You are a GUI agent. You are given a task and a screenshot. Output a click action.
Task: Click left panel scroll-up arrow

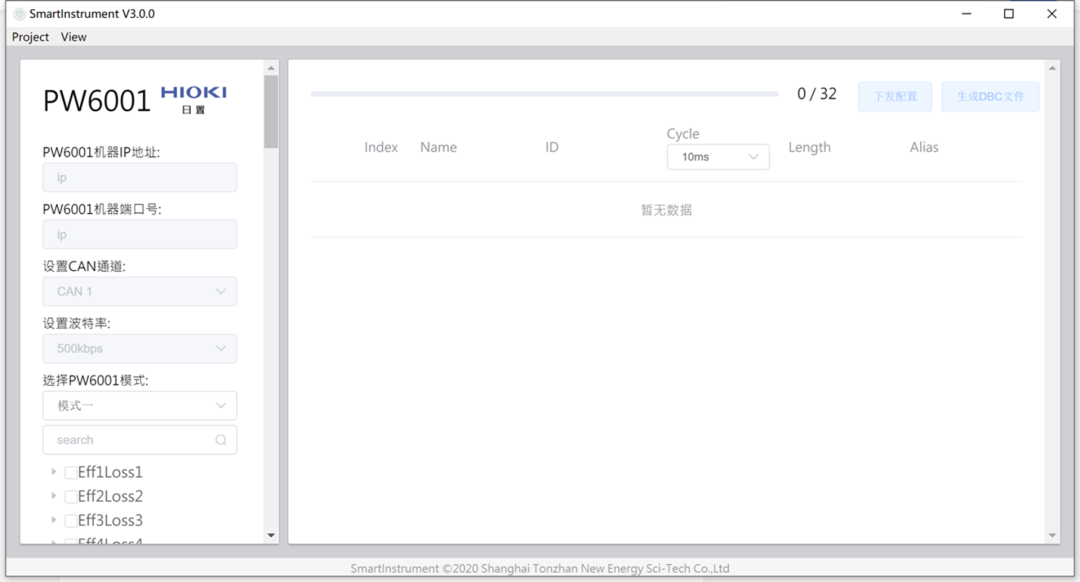point(271,68)
